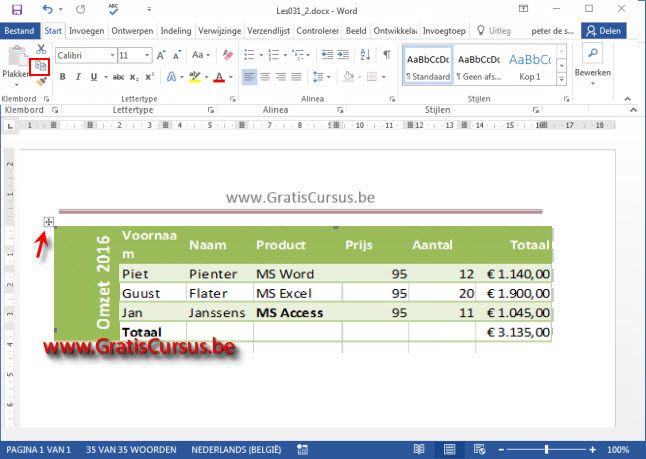
Task: Insert a numbered list
Action: (x=274, y=55)
